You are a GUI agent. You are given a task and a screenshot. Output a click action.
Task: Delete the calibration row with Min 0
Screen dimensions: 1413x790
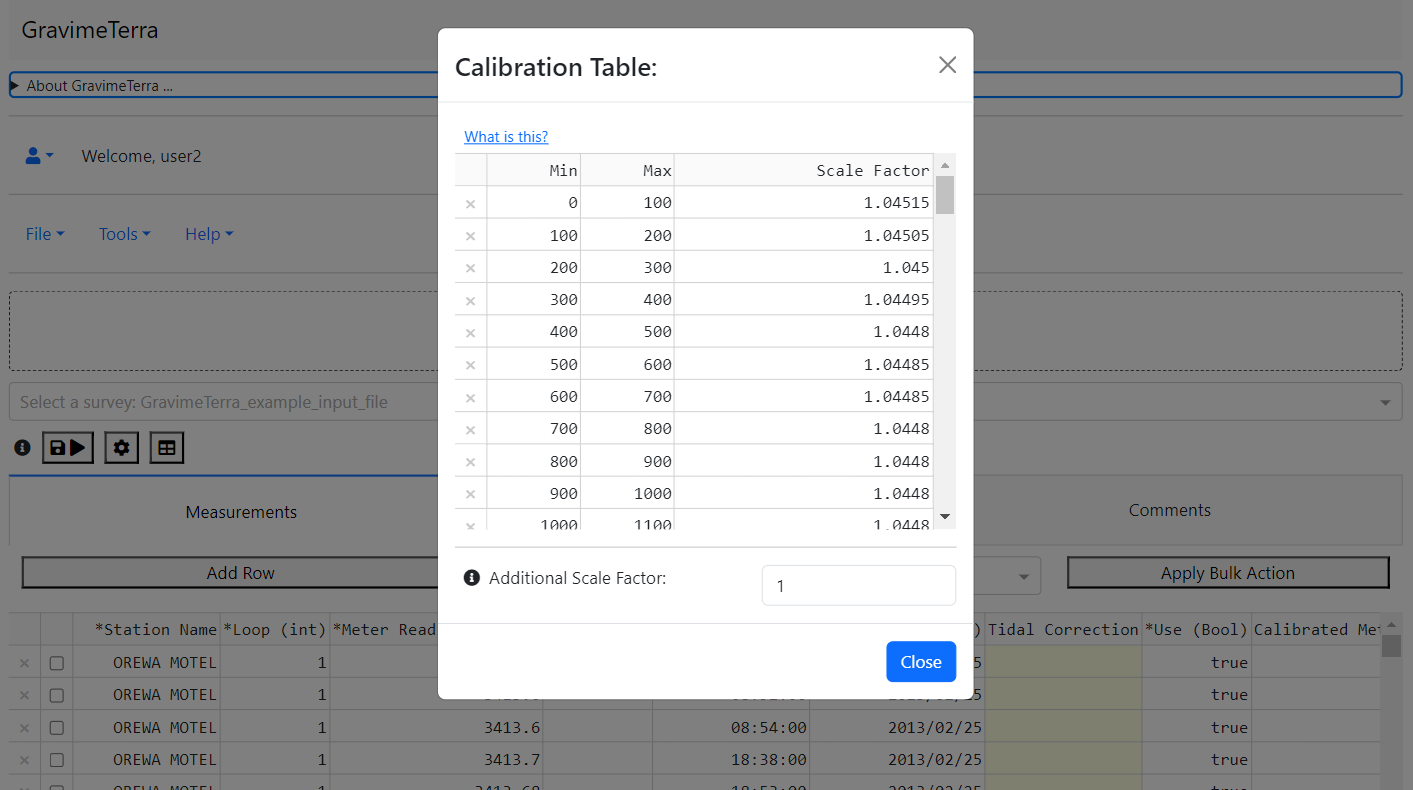coord(470,203)
